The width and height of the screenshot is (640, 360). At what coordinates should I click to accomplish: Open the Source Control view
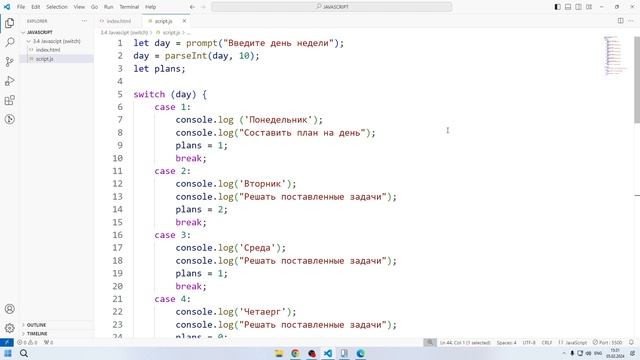tap(9, 62)
